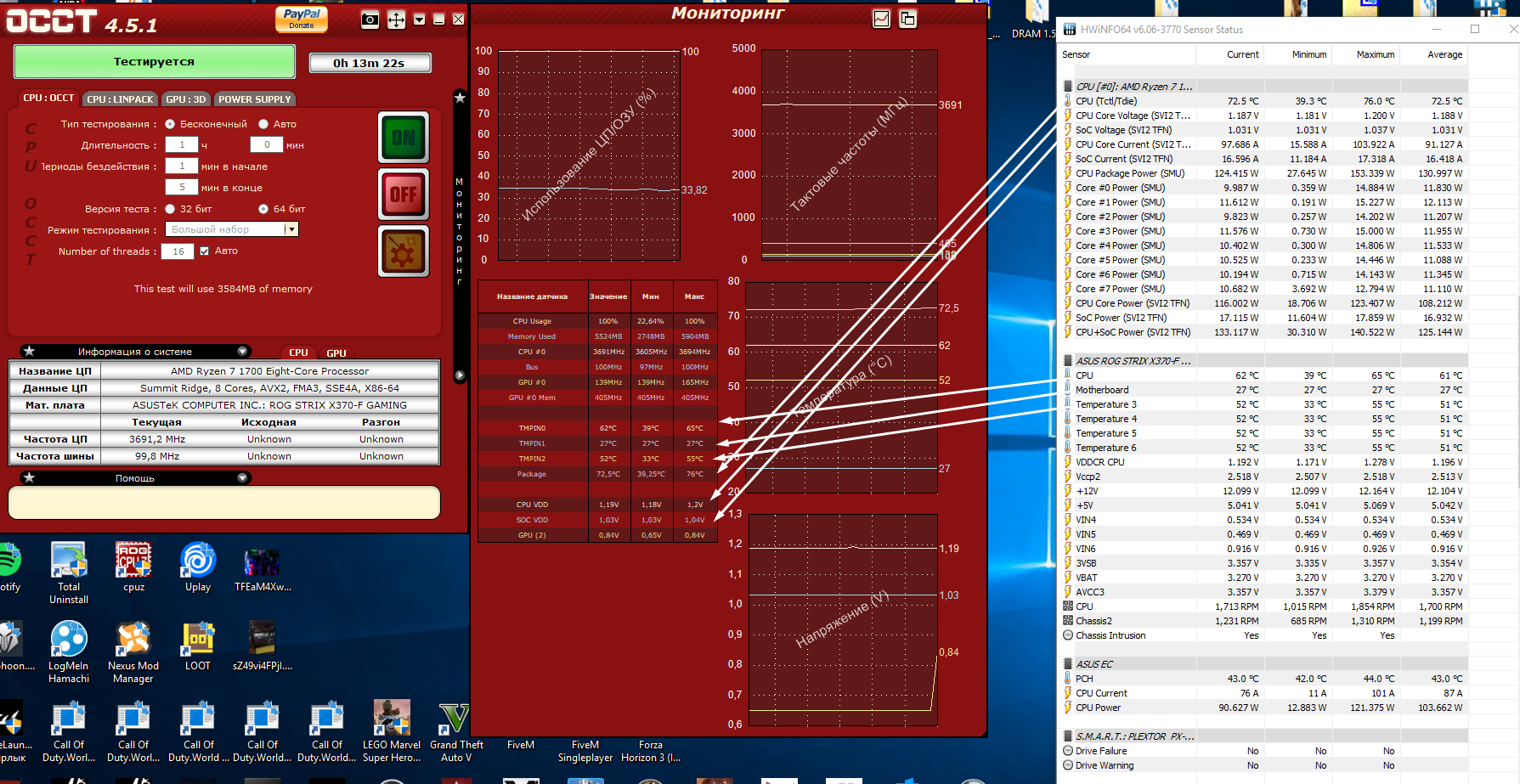Click the star beside Информация о системе
Image resolution: width=1520 pixels, height=784 pixels.
(29, 351)
